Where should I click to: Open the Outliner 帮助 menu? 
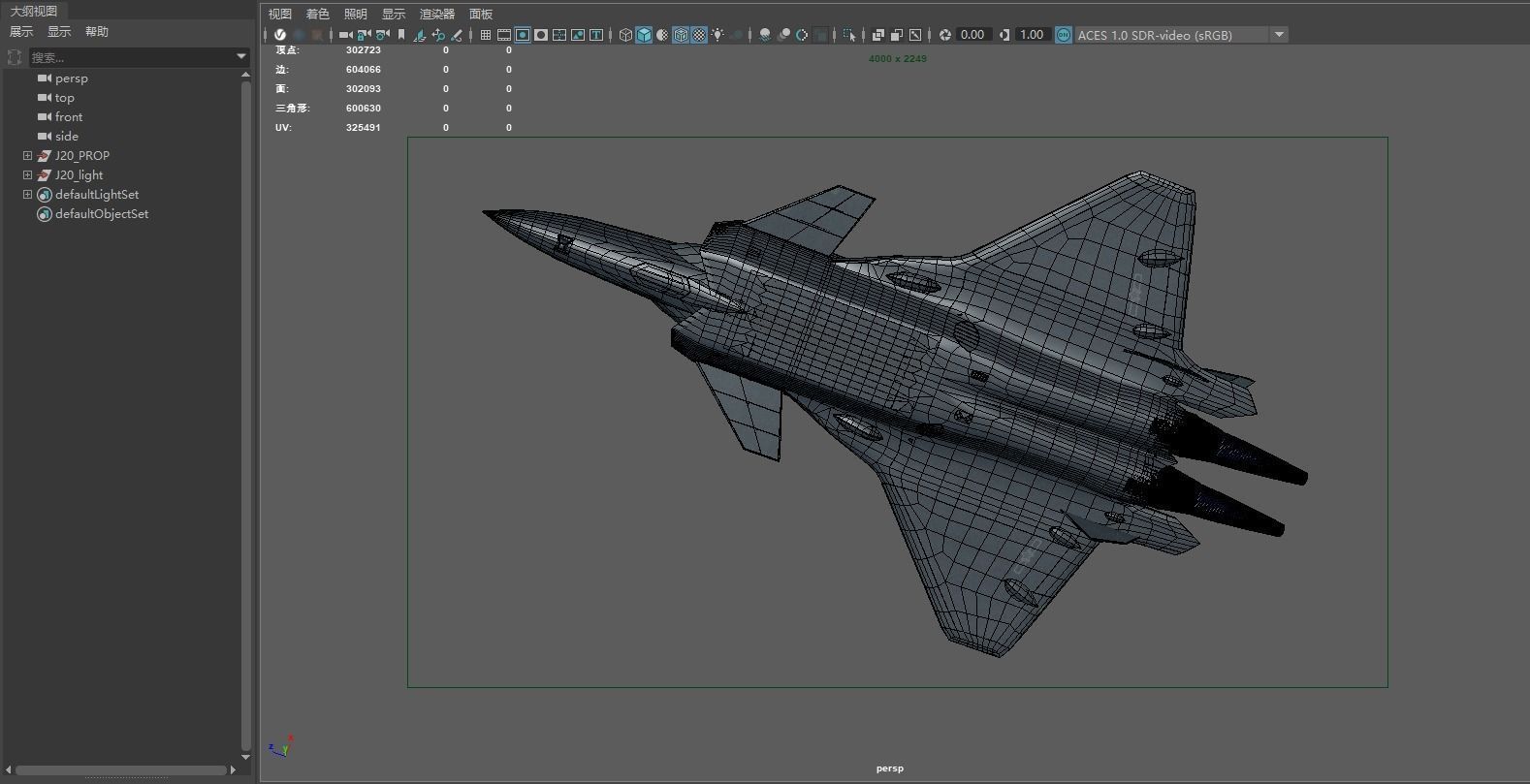[x=97, y=32]
